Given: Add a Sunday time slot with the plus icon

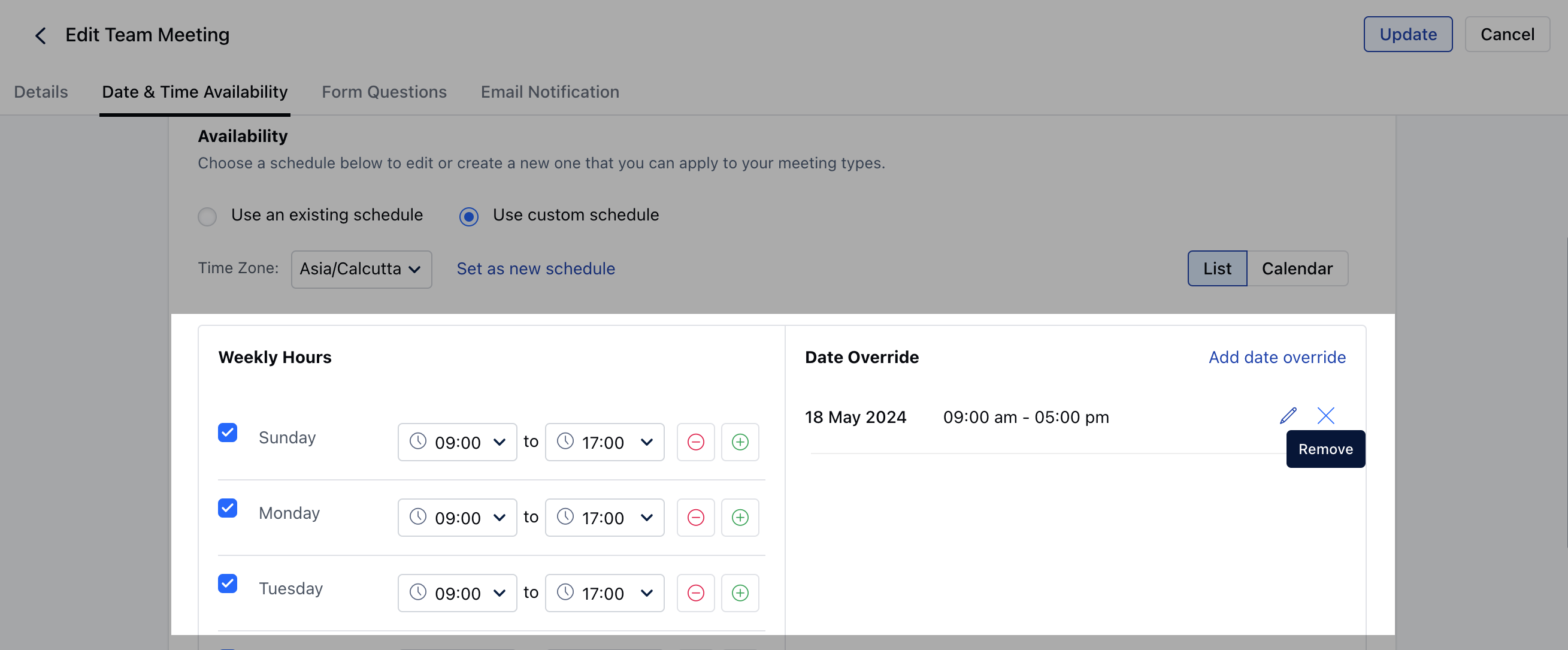Looking at the screenshot, I should click(740, 442).
